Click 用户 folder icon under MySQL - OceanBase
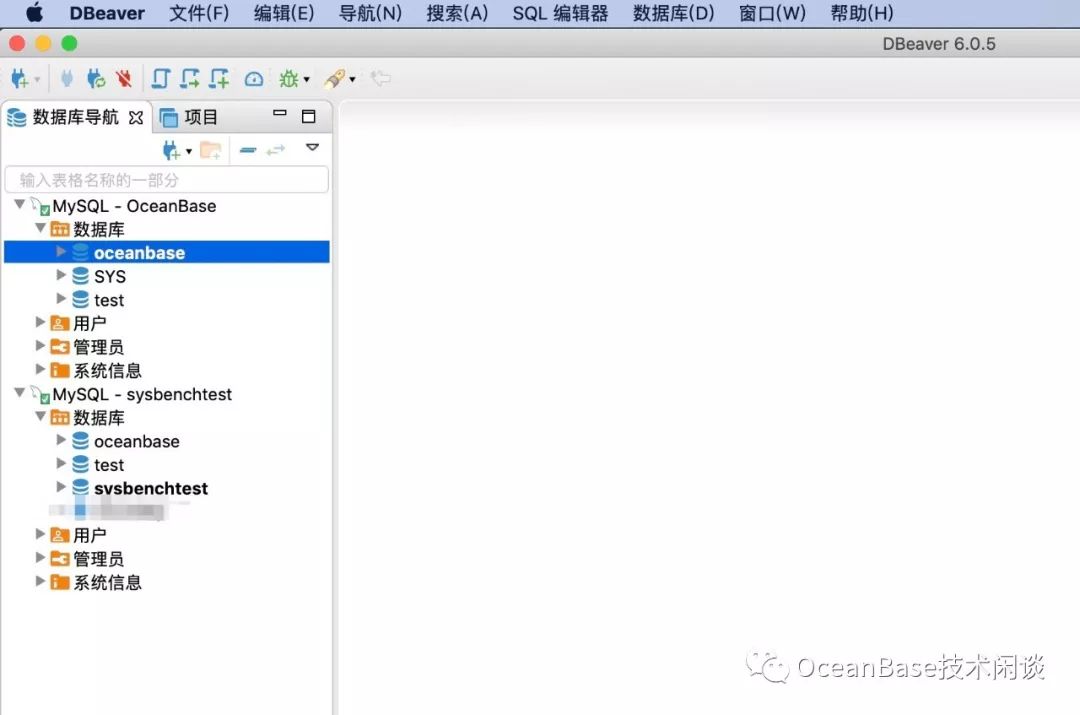The height and width of the screenshot is (715, 1080). tap(60, 323)
